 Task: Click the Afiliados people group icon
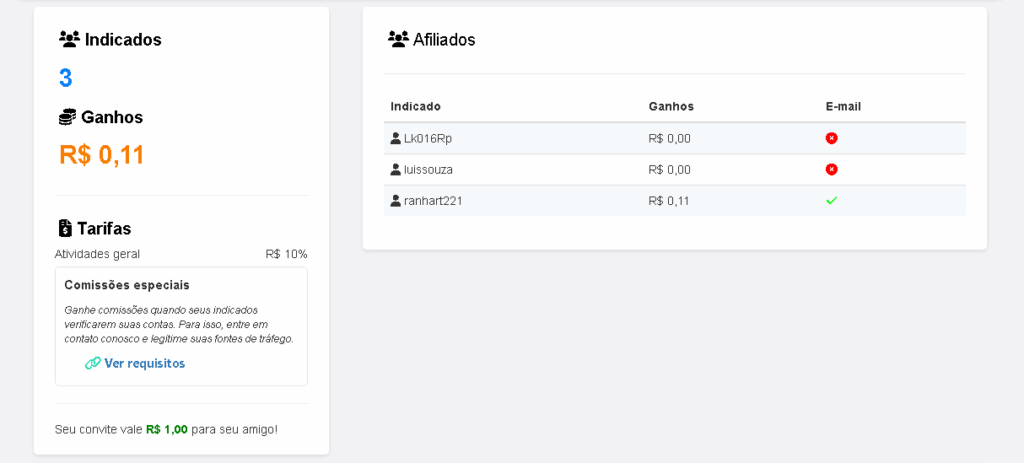(398, 39)
